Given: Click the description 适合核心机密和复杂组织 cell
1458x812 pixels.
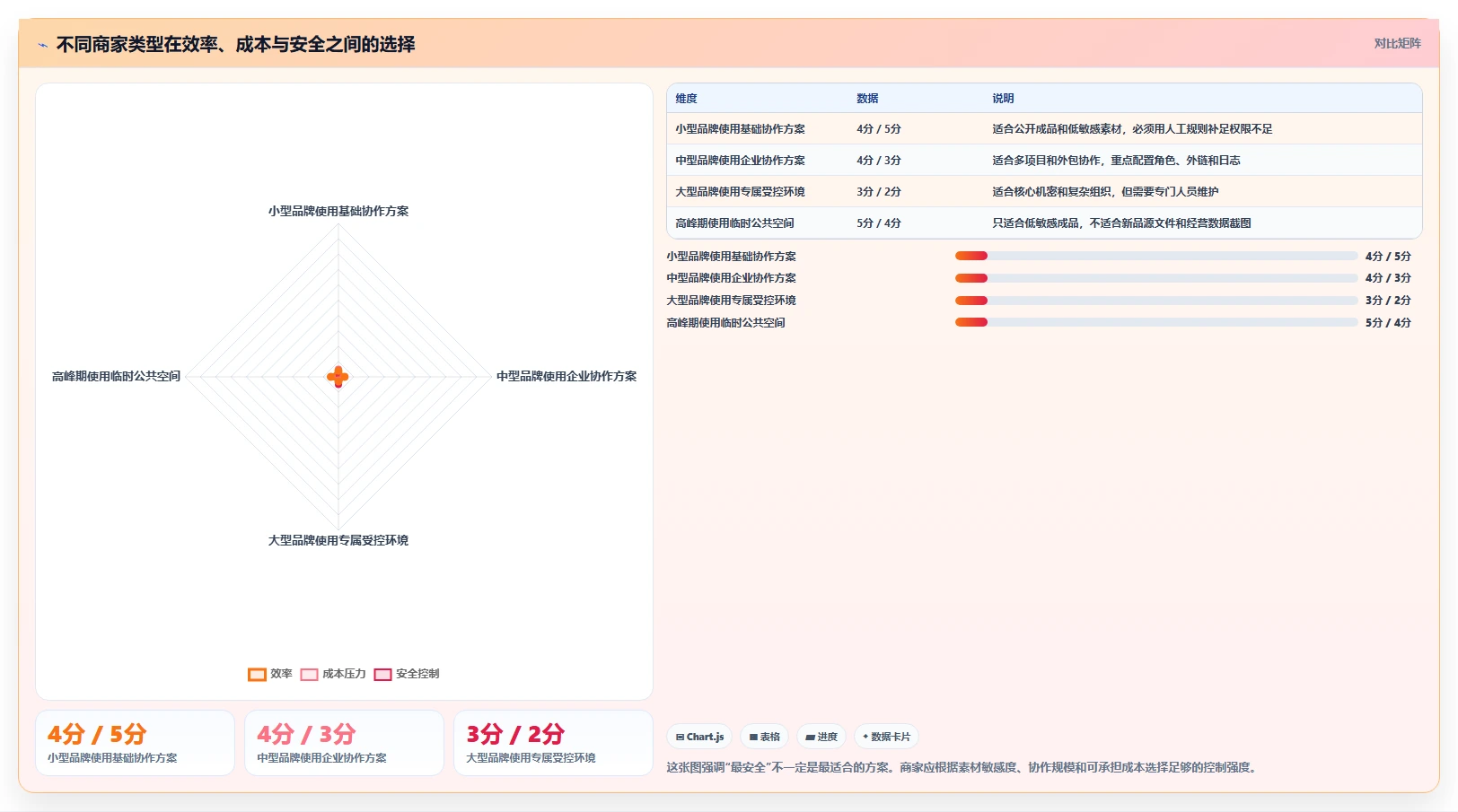Looking at the screenshot, I should 1105,192.
